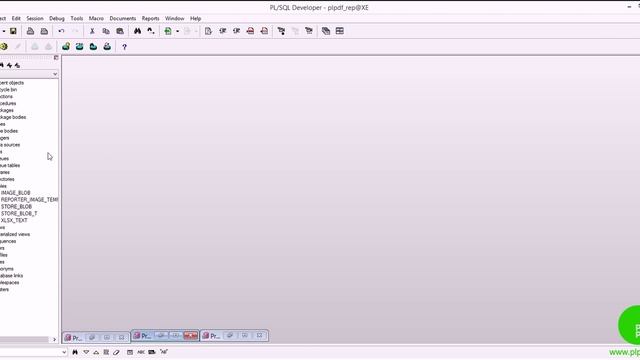Open the Window menu
This screenshot has height=360, width=640.
click(x=175, y=18)
